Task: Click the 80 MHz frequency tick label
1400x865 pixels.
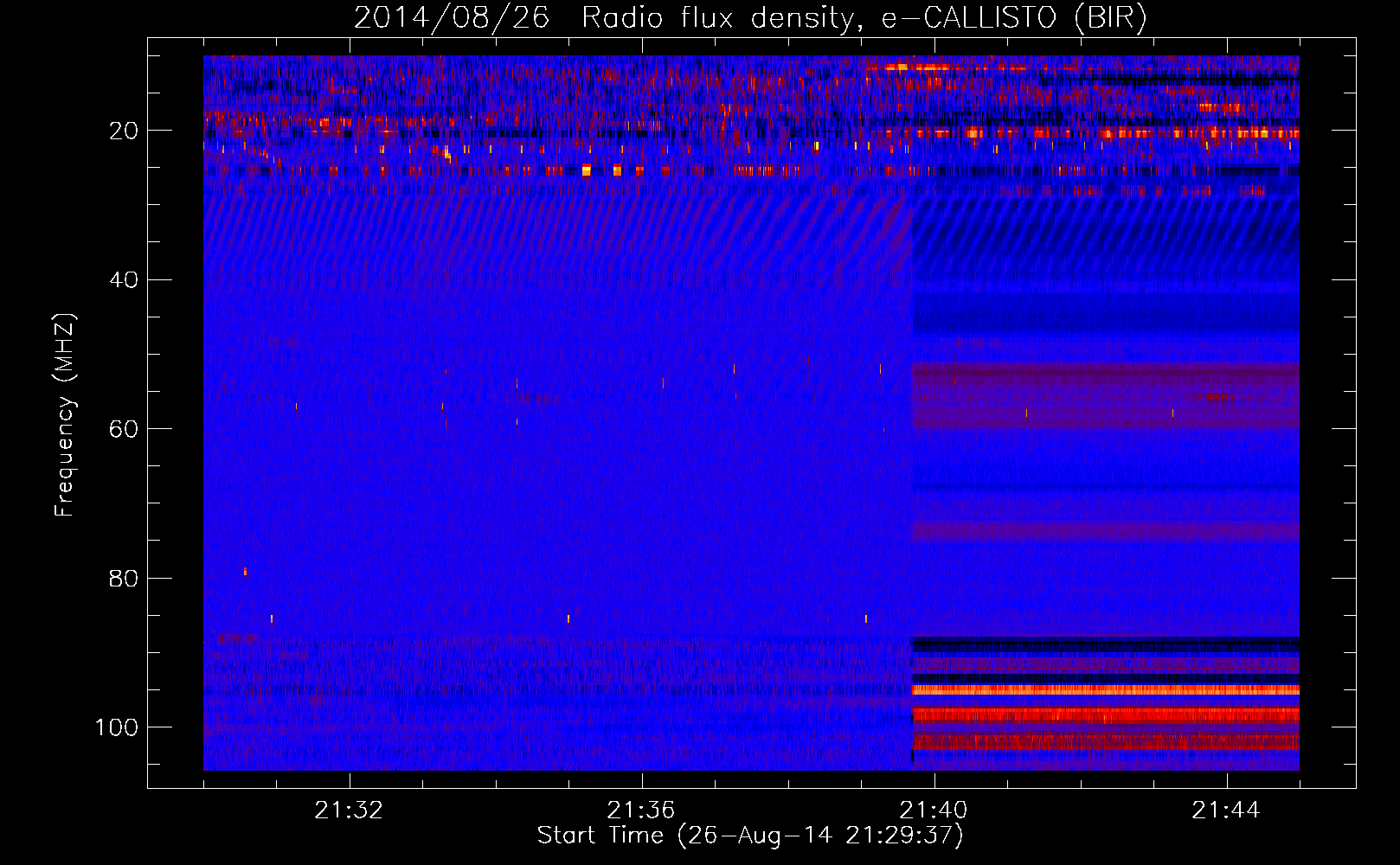Action: click(124, 579)
